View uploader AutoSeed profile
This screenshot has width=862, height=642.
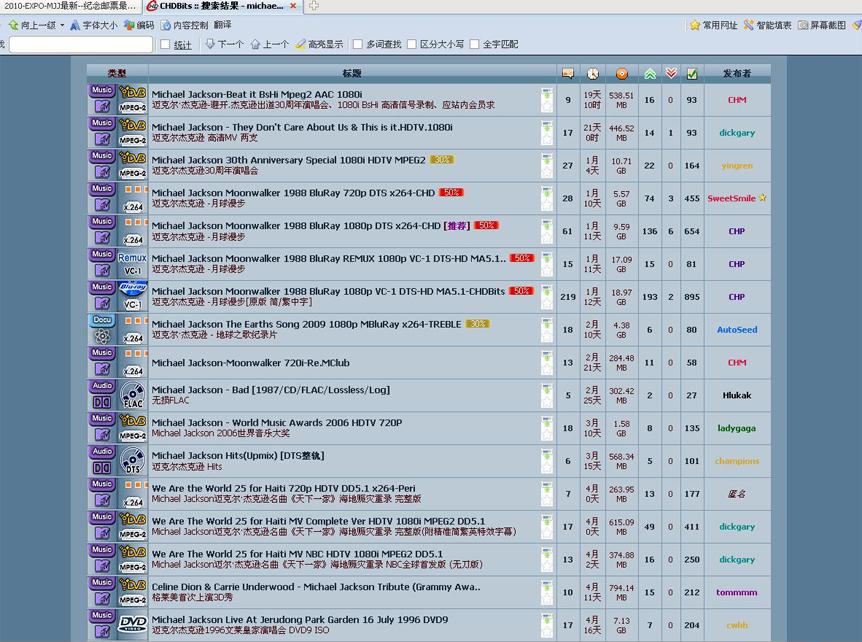tap(737, 330)
